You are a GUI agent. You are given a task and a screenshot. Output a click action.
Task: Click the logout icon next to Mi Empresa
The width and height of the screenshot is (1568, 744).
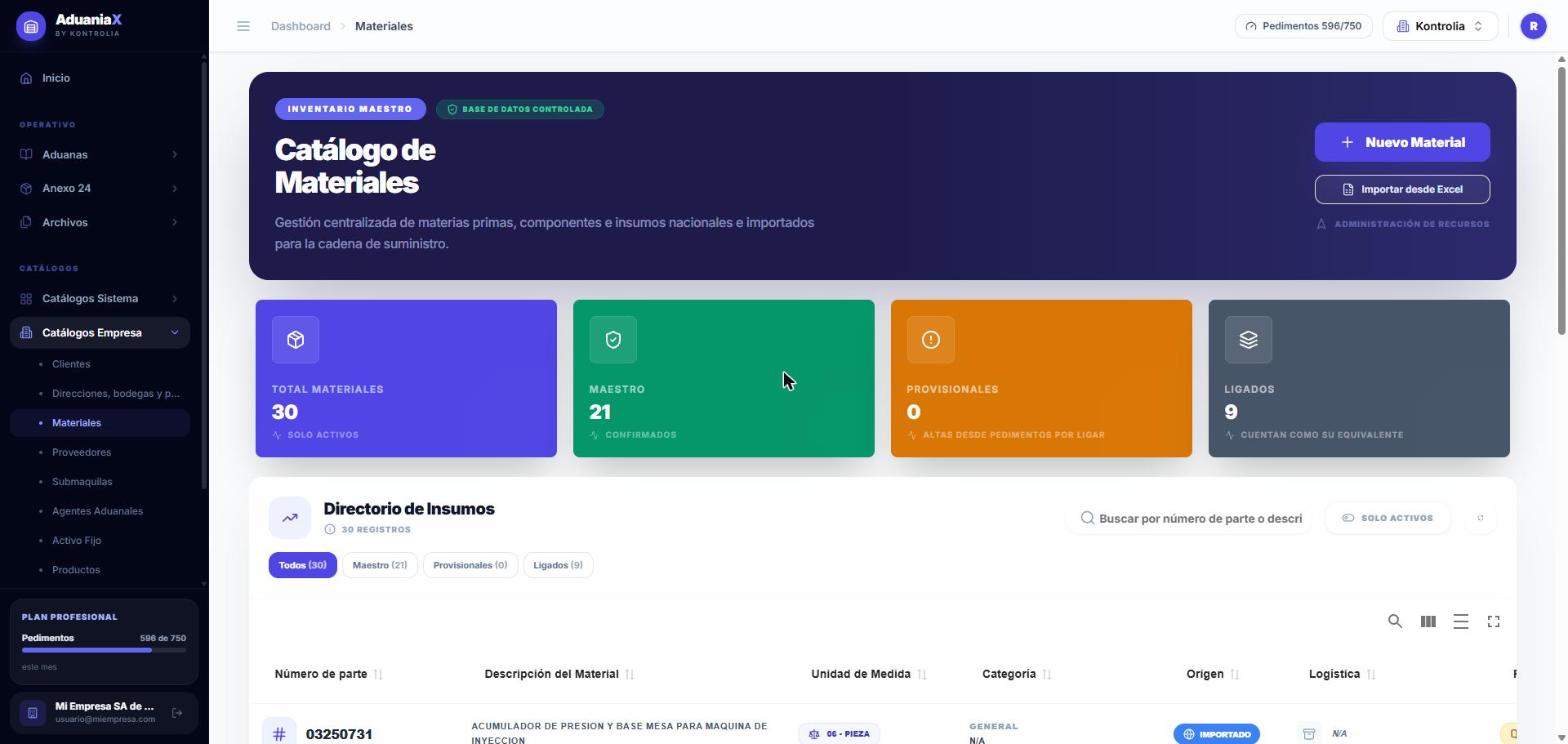click(x=177, y=713)
